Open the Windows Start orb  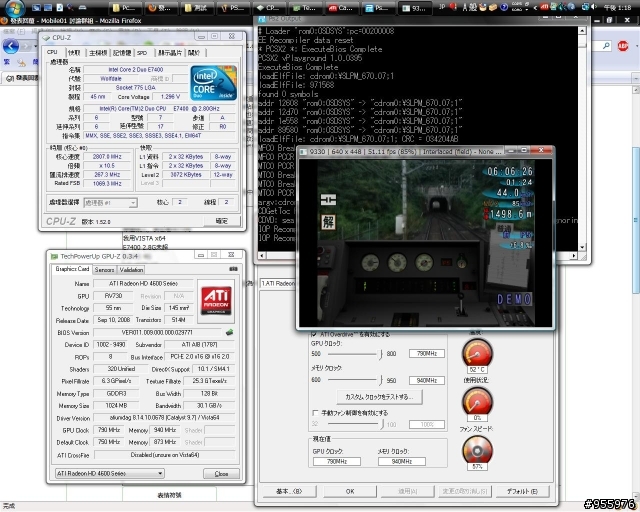pyautogui.click(x=15, y=7)
